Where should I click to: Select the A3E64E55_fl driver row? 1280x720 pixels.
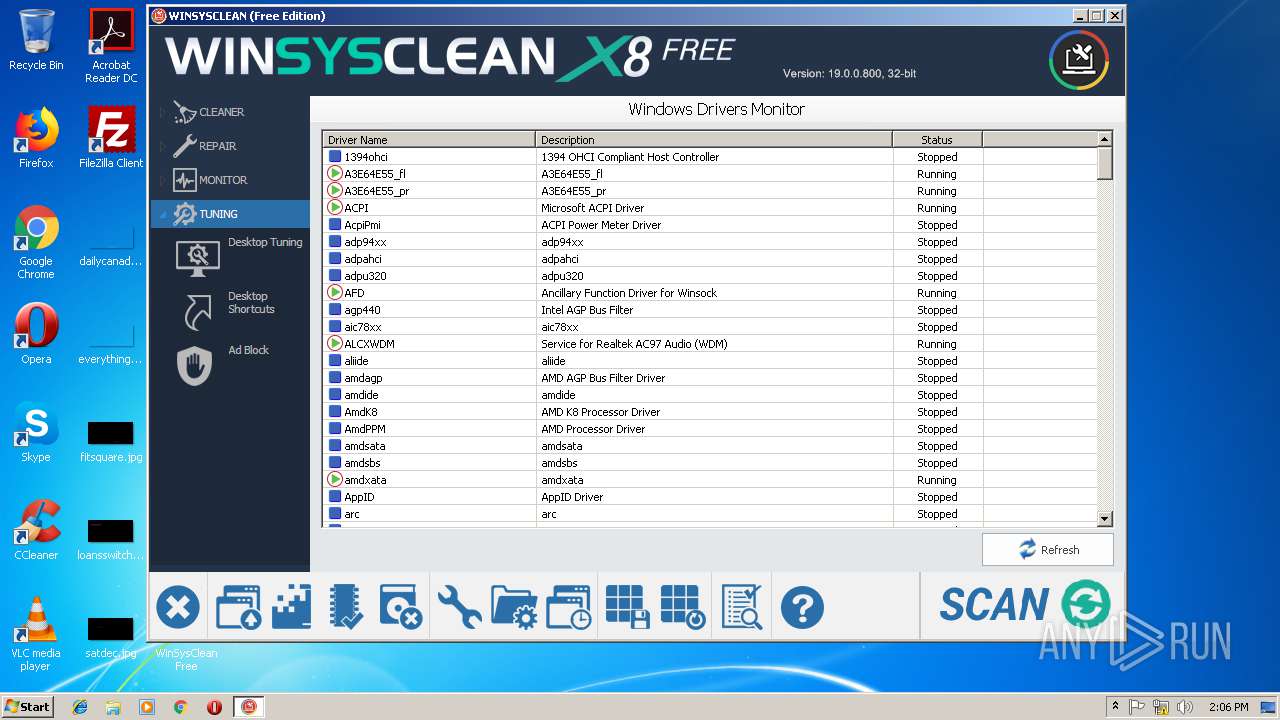tap(710, 174)
